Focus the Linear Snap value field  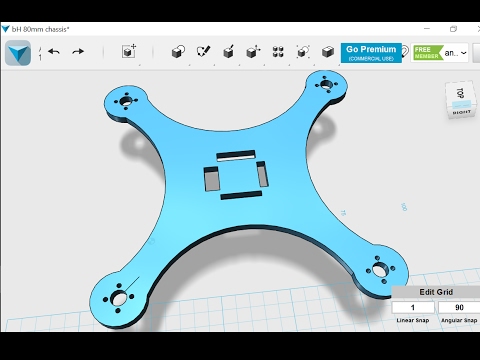tap(413, 307)
